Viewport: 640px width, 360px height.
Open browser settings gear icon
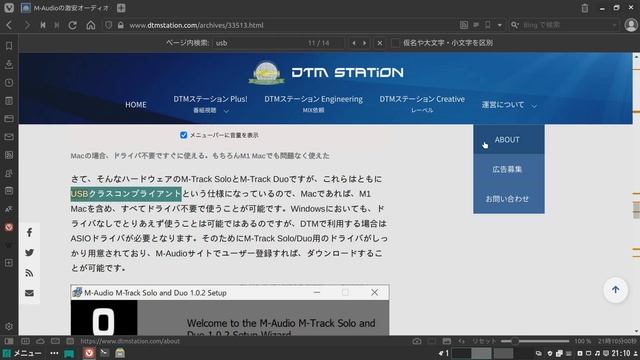click(x=9, y=327)
